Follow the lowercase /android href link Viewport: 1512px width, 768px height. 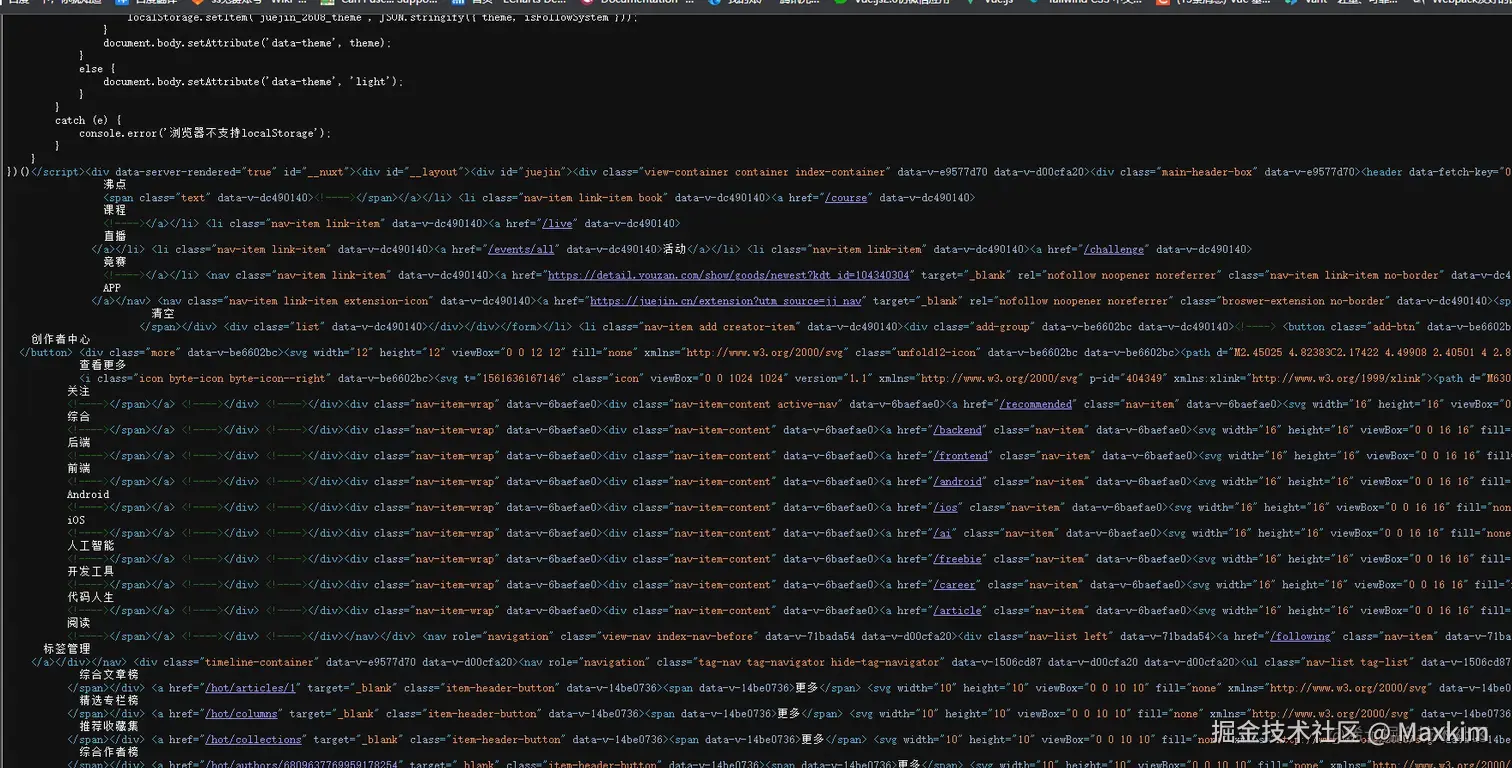point(958,482)
